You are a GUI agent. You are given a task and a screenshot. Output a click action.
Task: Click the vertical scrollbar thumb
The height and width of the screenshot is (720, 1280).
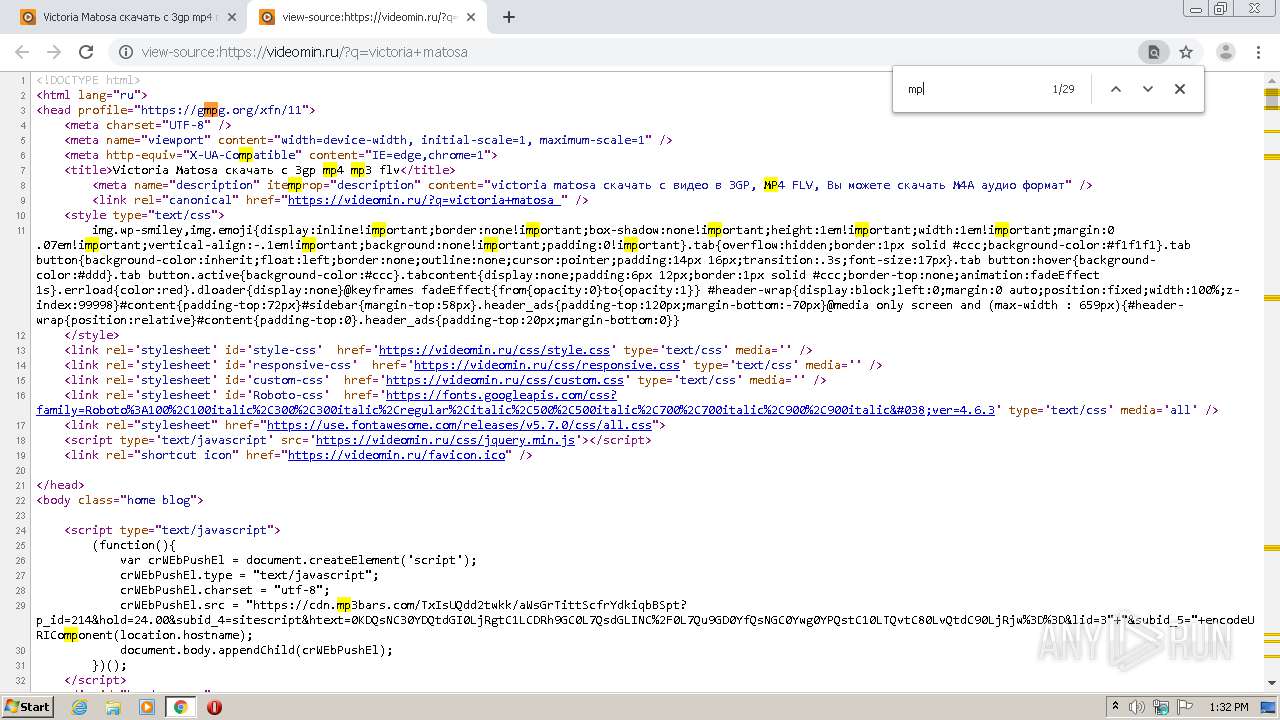click(1272, 100)
